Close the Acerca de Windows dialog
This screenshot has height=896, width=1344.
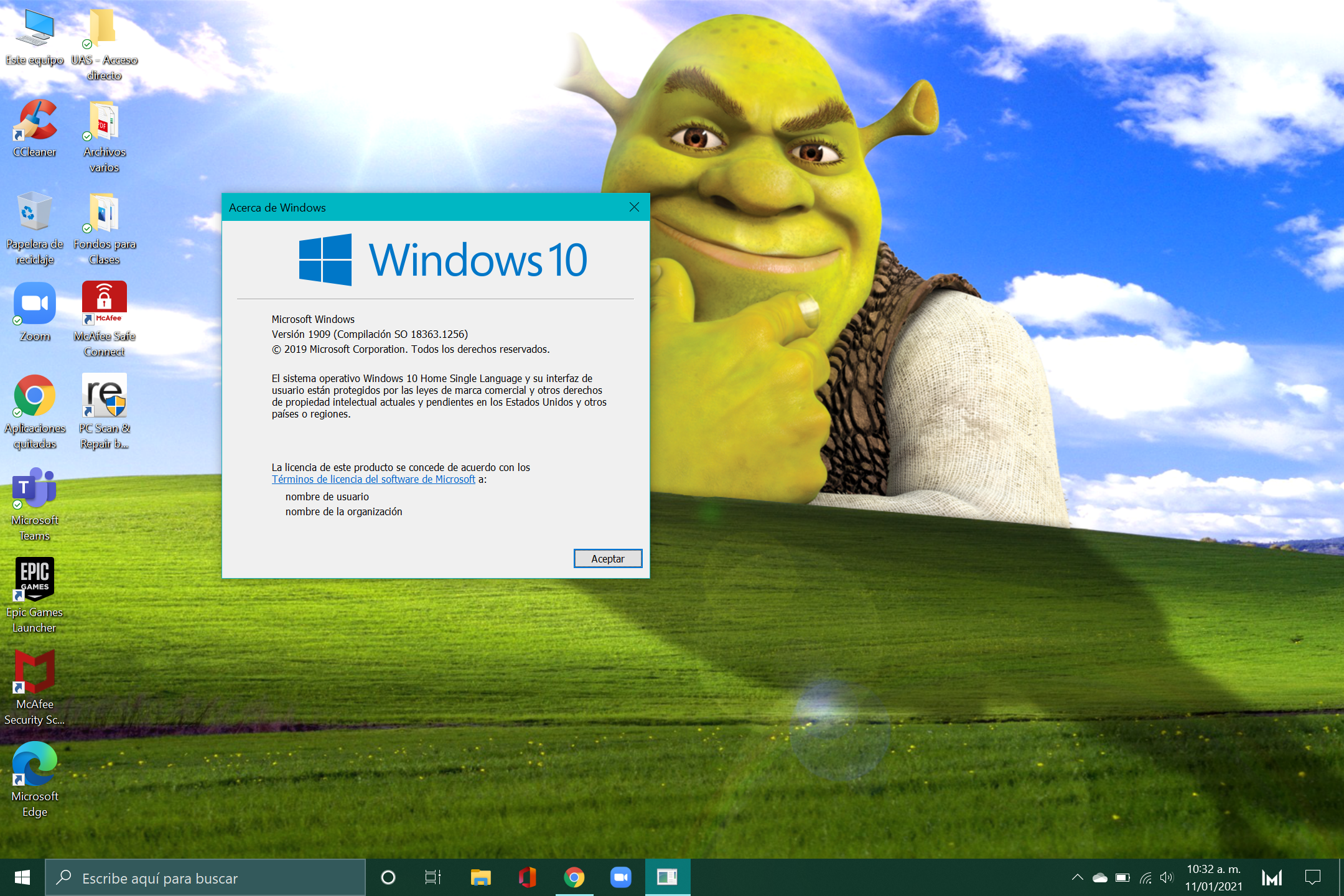(634, 207)
